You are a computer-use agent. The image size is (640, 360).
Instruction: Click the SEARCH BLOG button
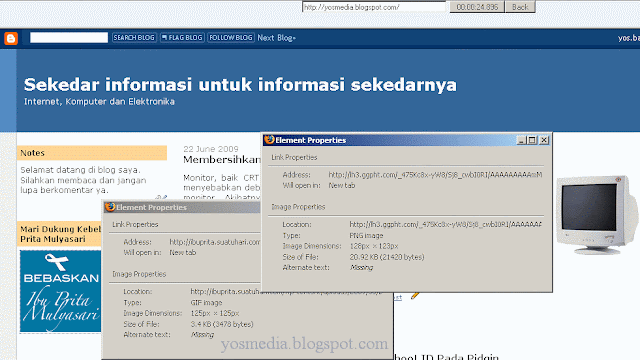134,38
